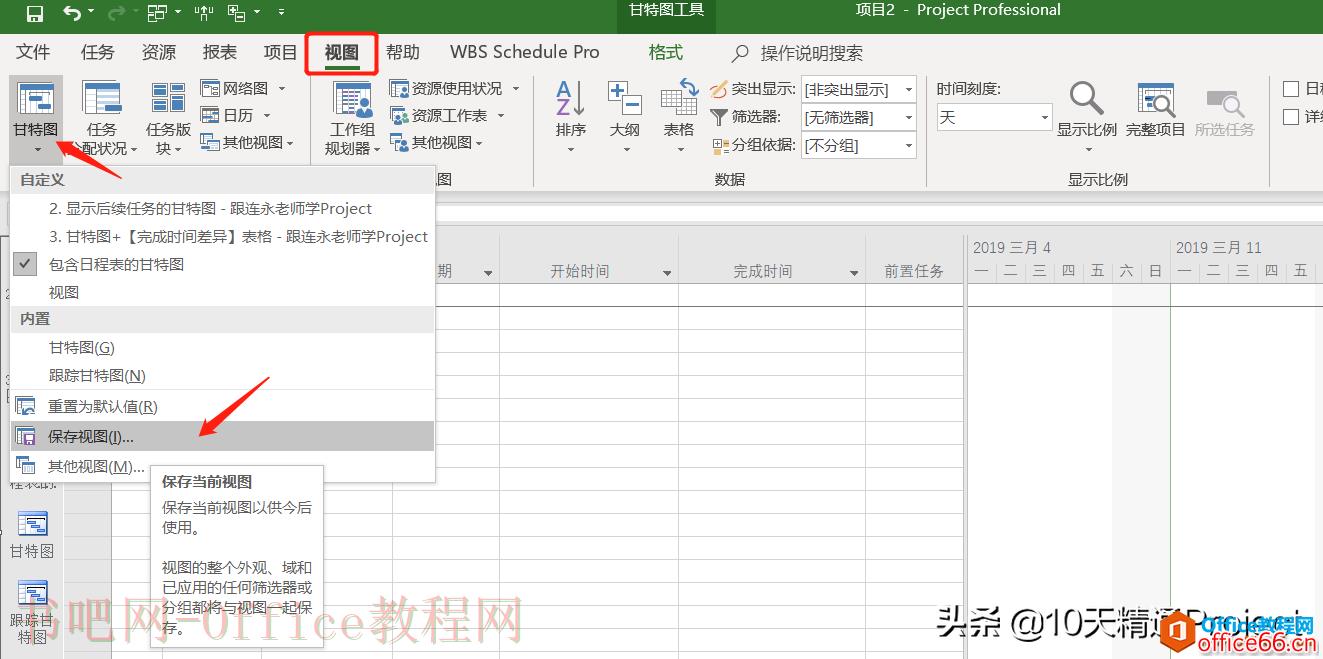Click the Group By icon
This screenshot has width=1323, height=659.
[x=721, y=146]
